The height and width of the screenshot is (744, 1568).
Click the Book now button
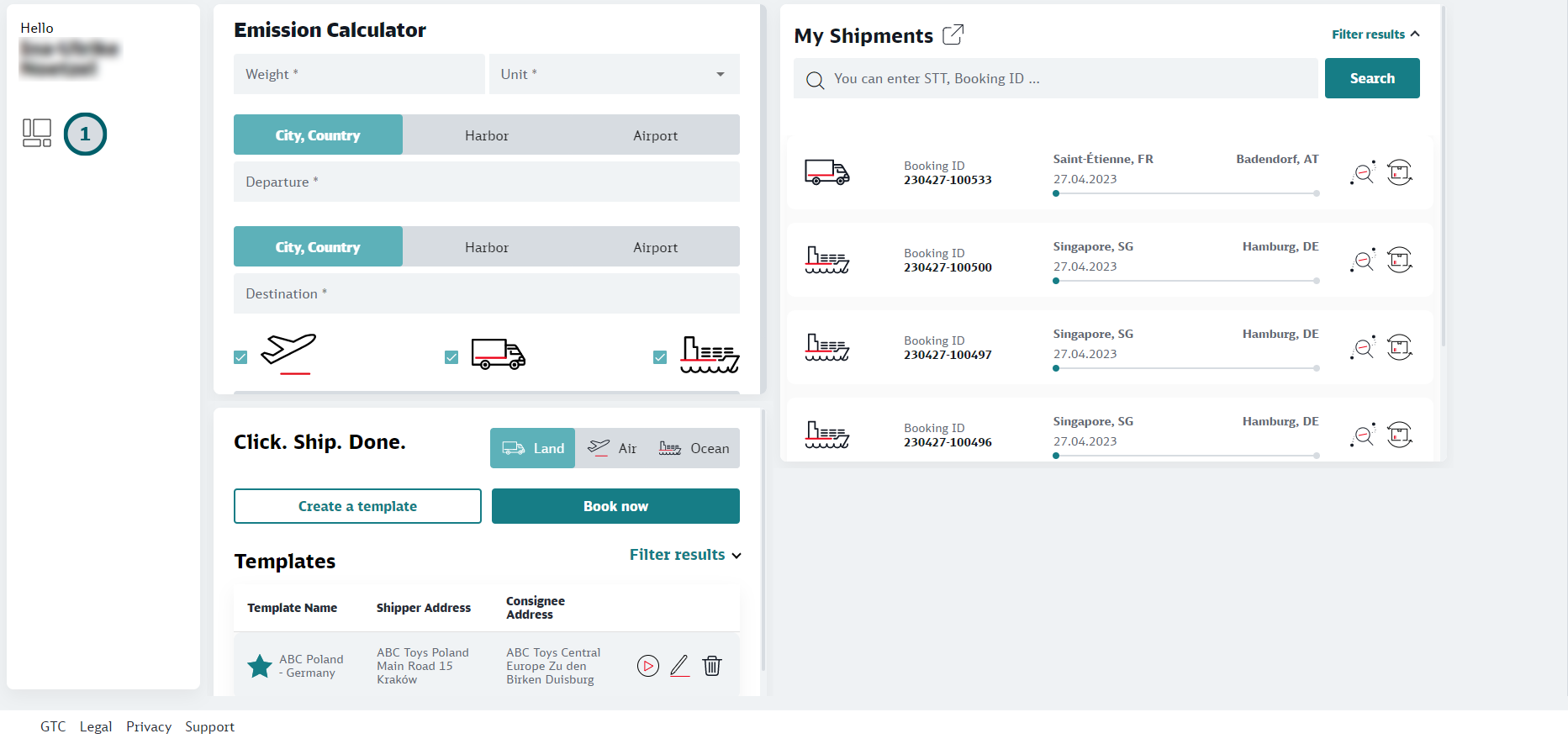coord(615,506)
